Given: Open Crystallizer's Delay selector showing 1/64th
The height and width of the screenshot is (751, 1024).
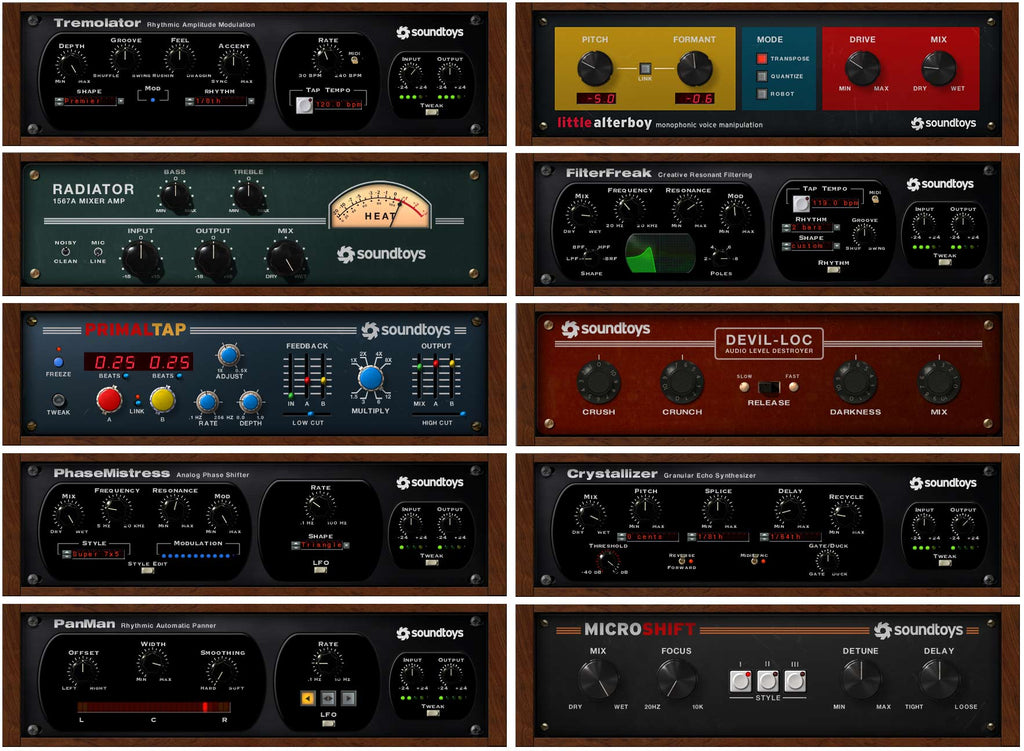Looking at the screenshot, I should pyautogui.click(x=790, y=537).
